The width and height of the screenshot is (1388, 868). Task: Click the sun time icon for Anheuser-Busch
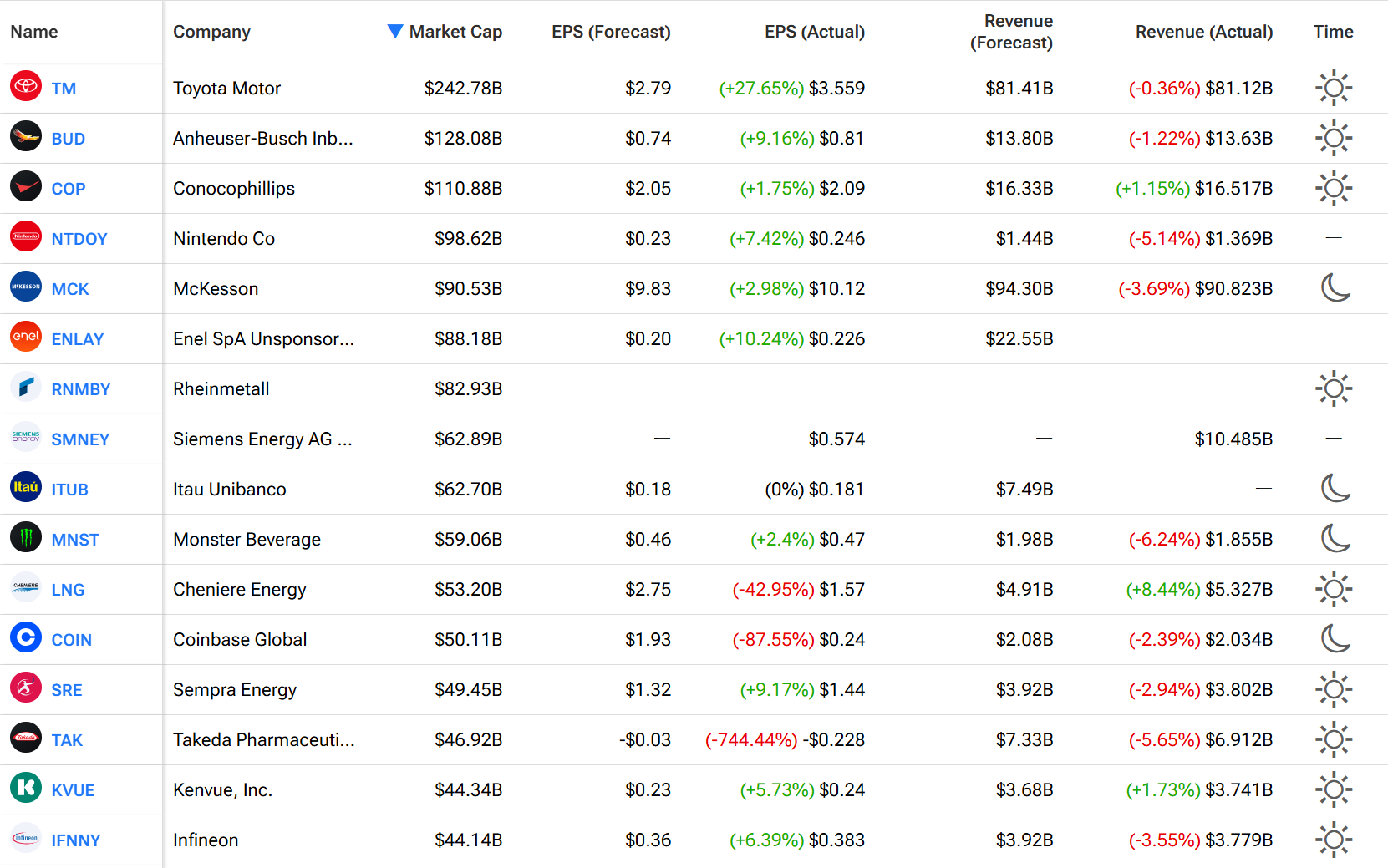click(x=1334, y=138)
